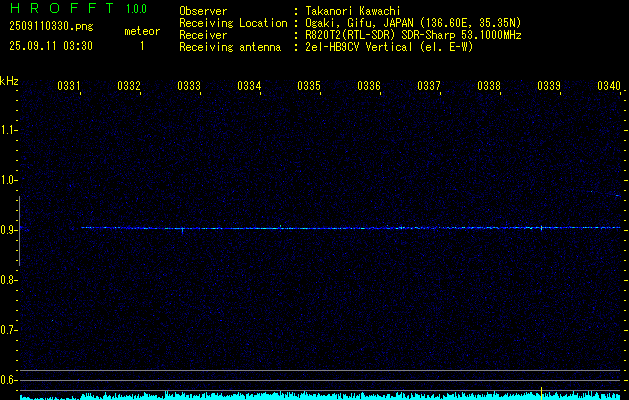This screenshot has height=400, width=629.
Task: Click time marker 0335
Action: [x=309, y=86]
